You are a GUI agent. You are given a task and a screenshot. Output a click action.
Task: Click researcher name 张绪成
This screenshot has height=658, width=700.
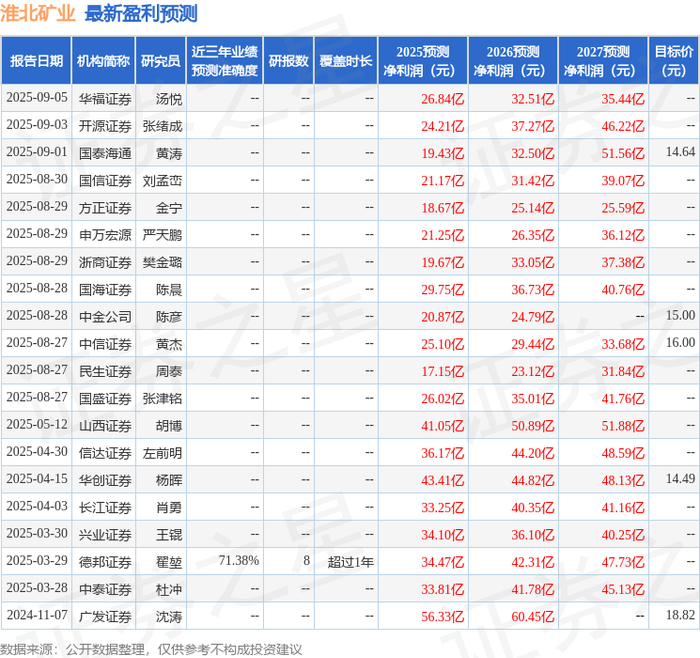coord(162,126)
